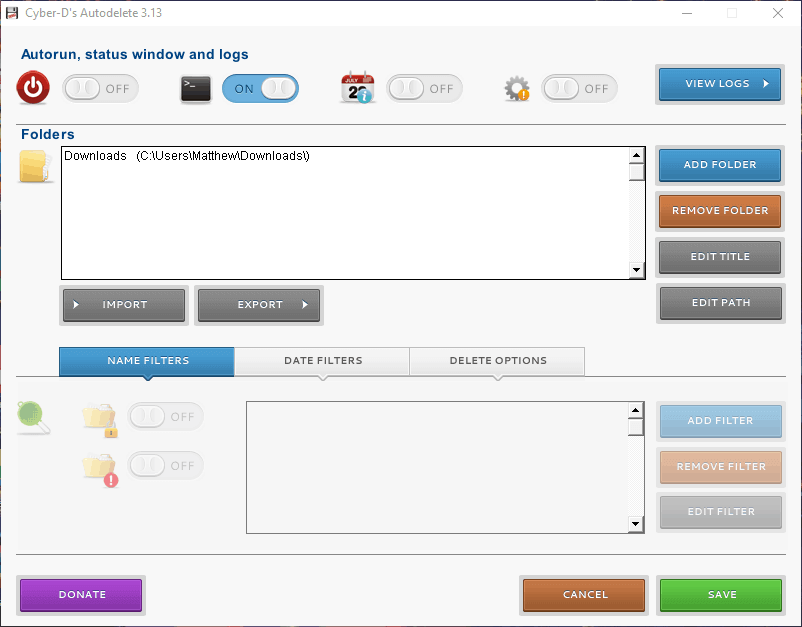Viewport: 802px width, 627px height.
Task: Click the black console status window icon
Action: (196, 88)
